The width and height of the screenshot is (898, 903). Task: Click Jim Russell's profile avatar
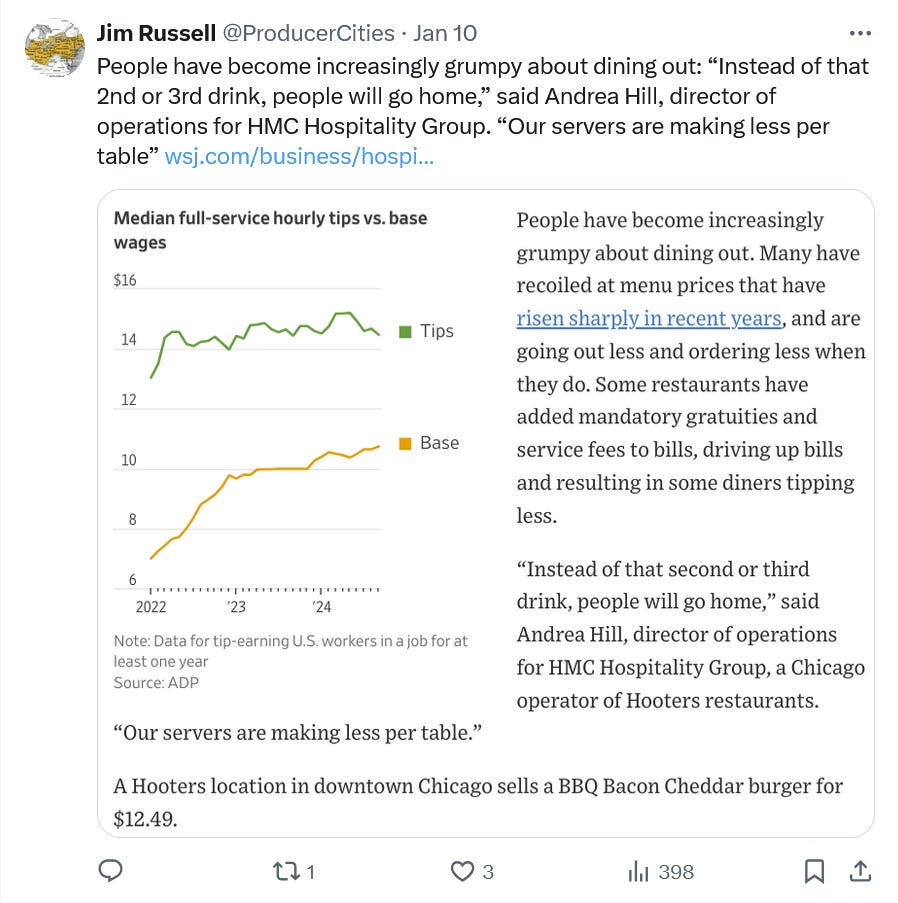click(55, 48)
